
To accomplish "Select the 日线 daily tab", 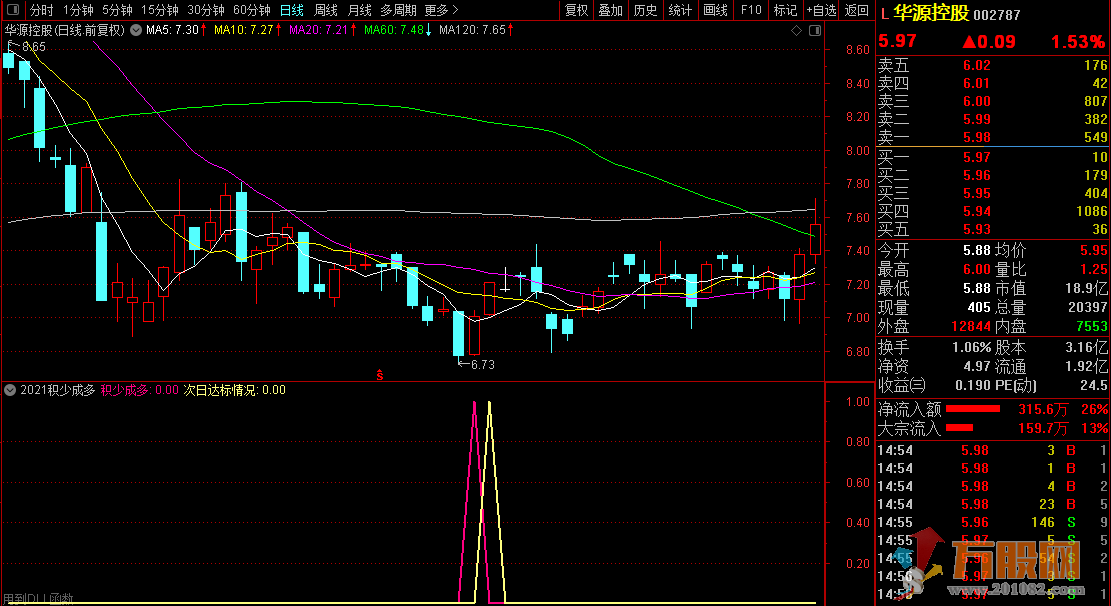I will click(292, 10).
